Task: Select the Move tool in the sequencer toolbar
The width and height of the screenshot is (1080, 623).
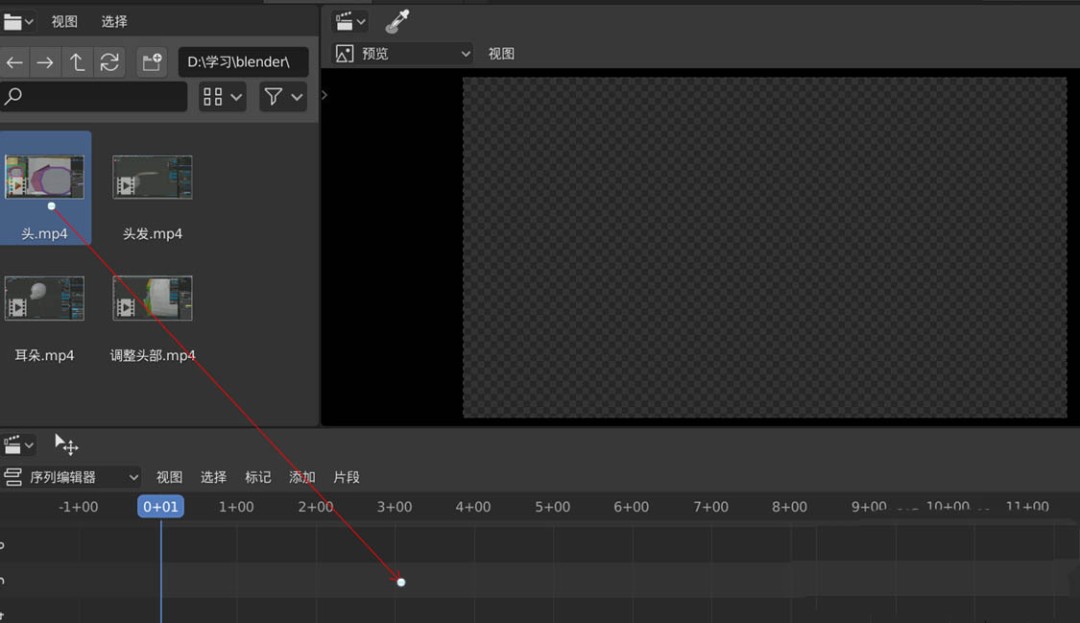Action: (65, 444)
